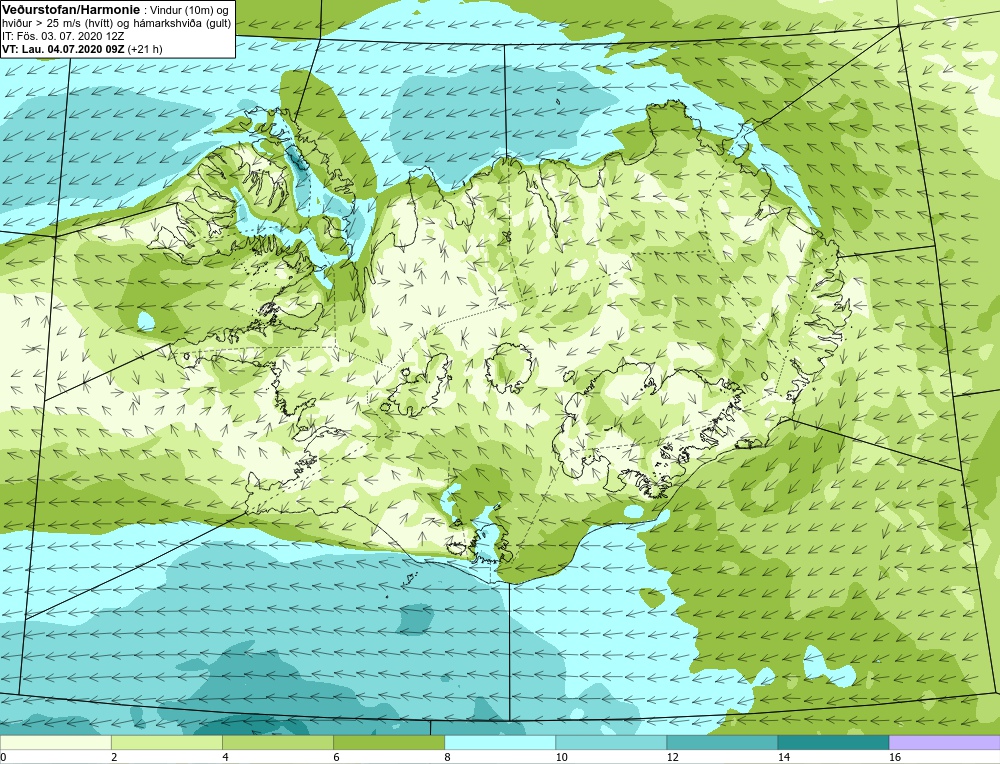Click the 14–16 m/s dark teal legend swatch

click(832, 742)
